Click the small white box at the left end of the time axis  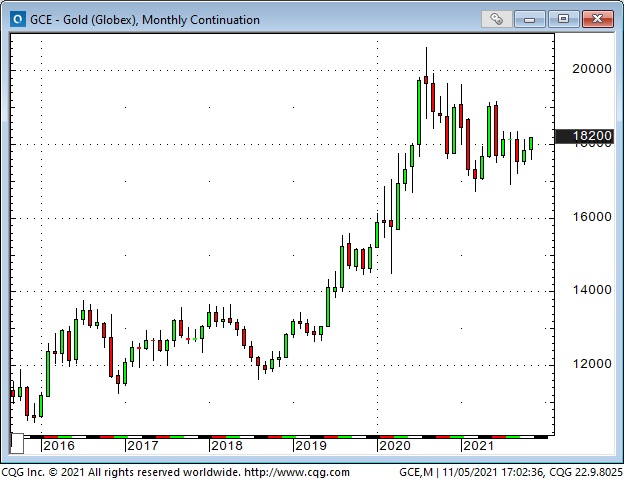(x=17, y=443)
